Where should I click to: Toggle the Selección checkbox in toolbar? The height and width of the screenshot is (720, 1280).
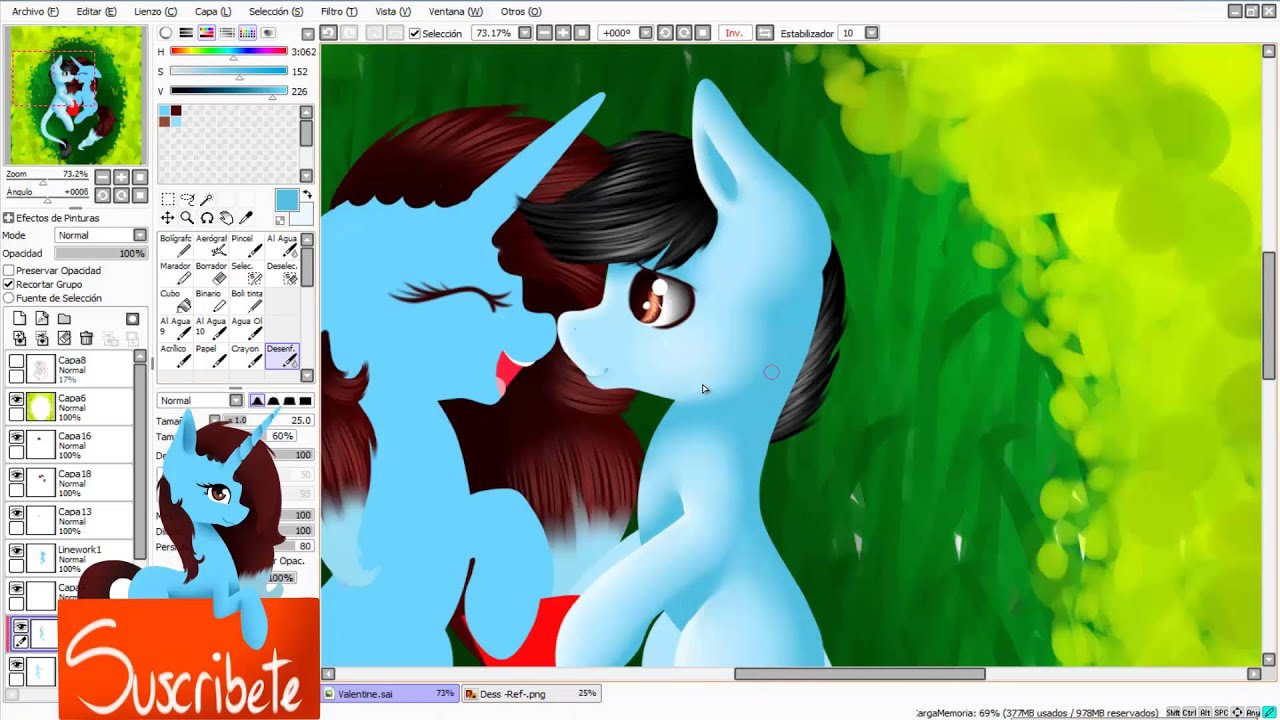click(415, 33)
